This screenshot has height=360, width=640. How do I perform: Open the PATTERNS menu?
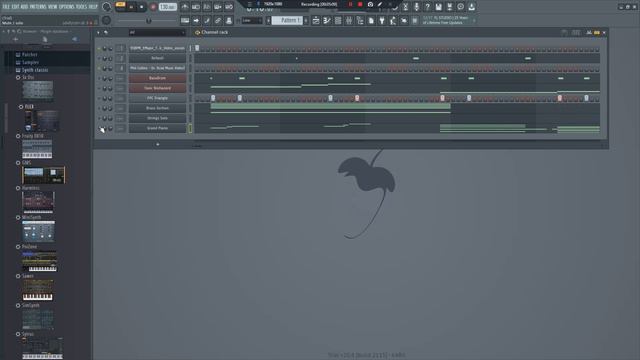click(38, 7)
